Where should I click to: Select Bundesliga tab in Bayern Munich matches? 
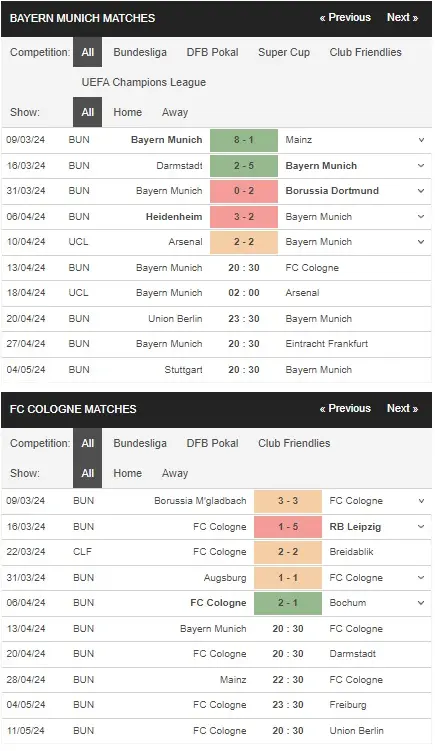click(x=140, y=52)
